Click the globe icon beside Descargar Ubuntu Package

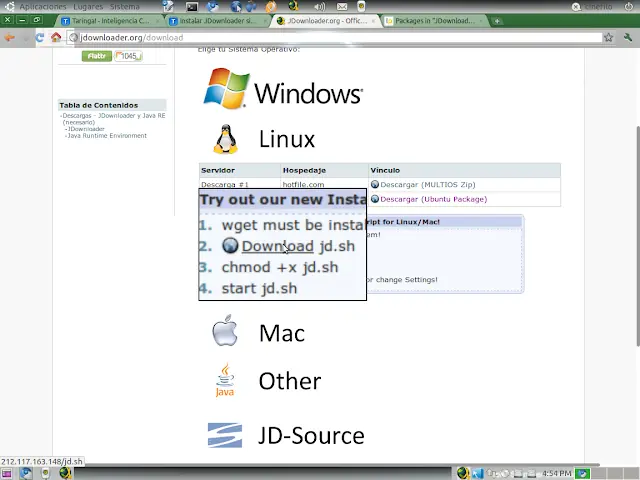pos(375,199)
